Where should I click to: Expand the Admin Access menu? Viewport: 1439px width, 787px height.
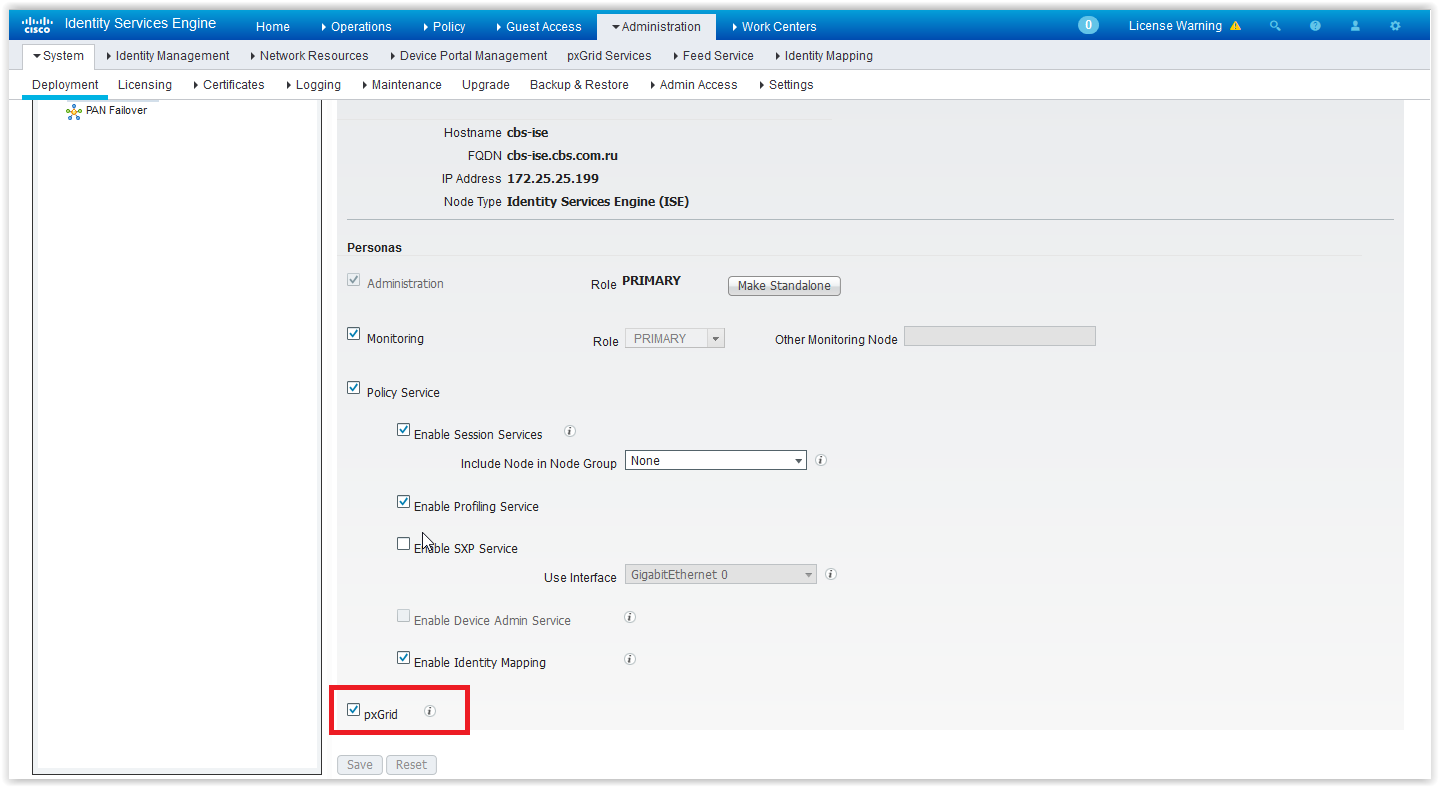click(694, 85)
